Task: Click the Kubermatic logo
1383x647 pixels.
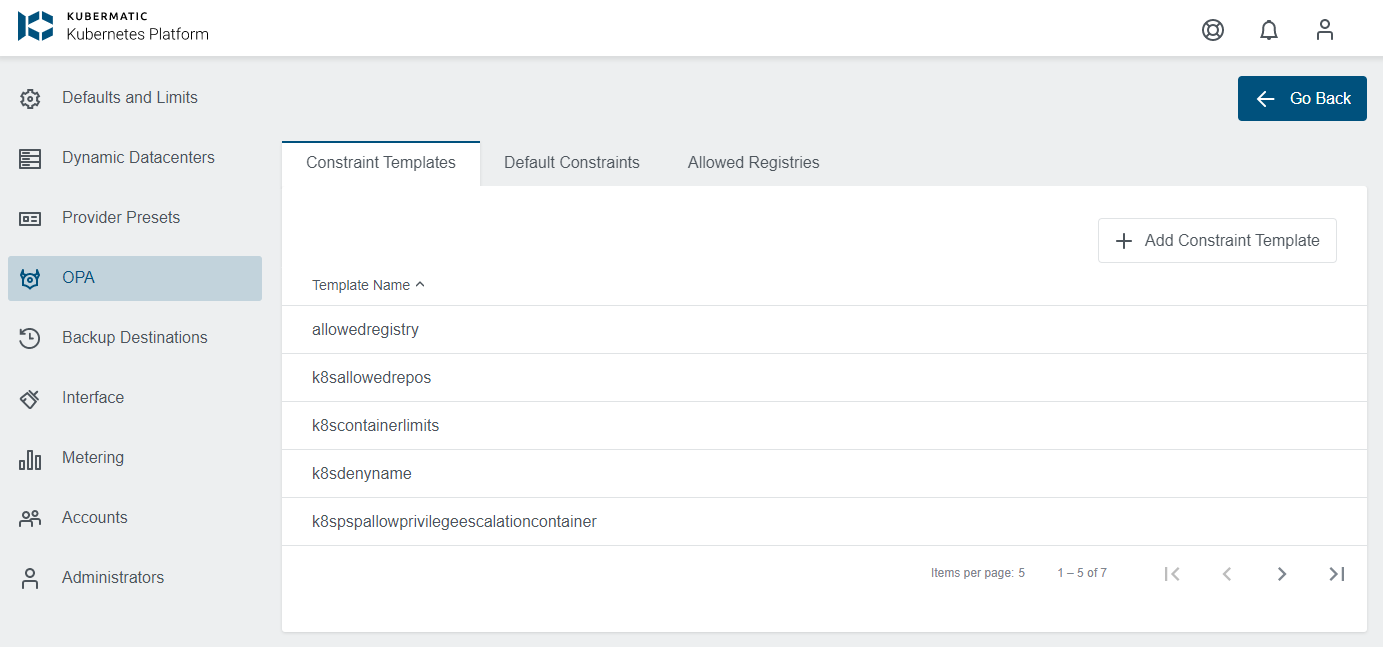Action: 35,27
